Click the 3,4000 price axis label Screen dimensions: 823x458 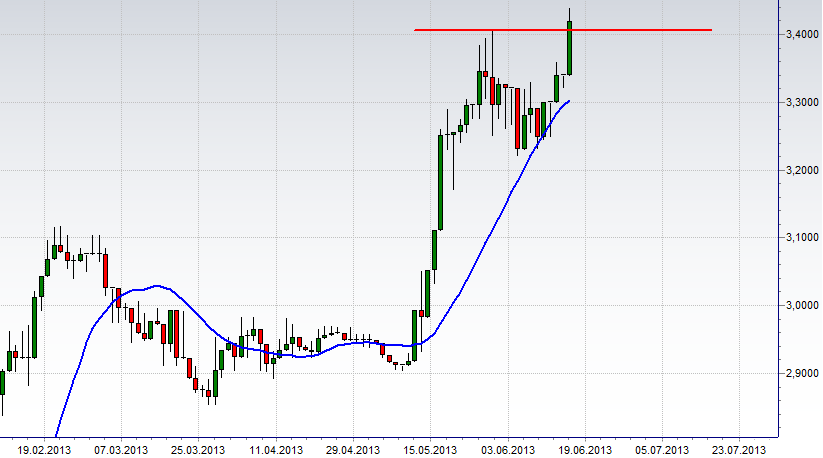click(802, 34)
